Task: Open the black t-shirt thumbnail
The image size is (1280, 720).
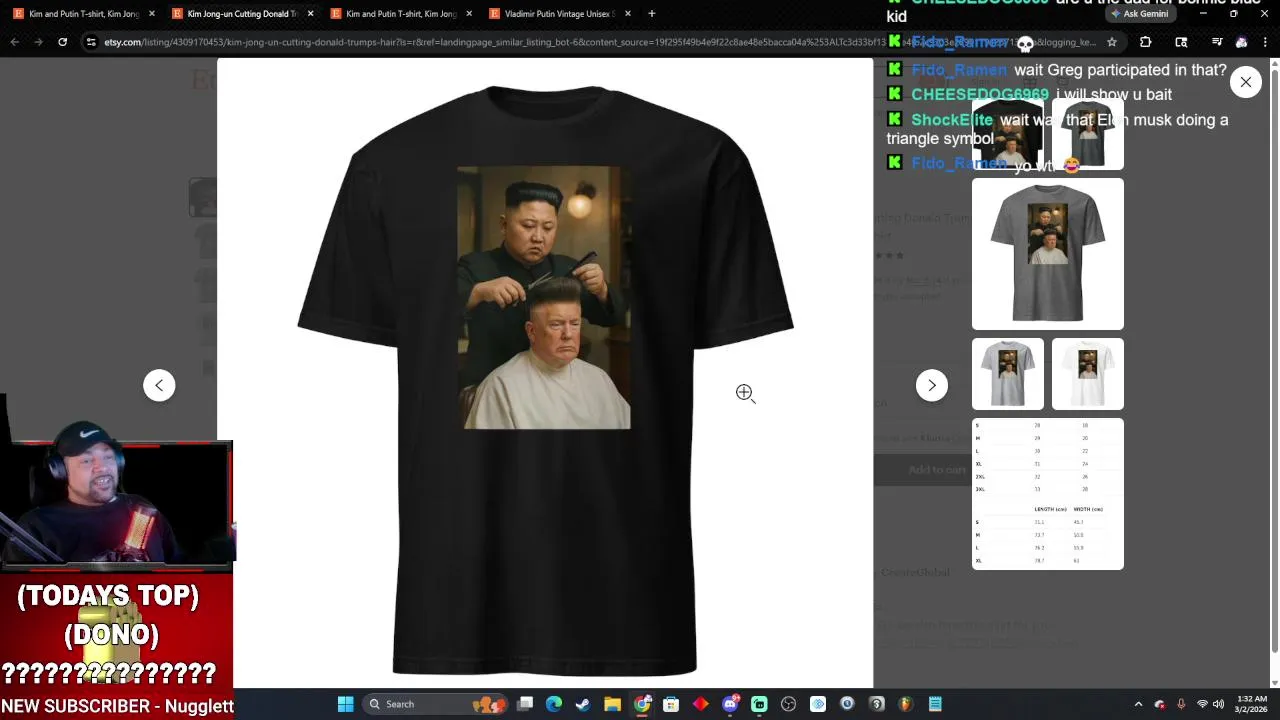Action: pyautogui.click(x=1008, y=134)
